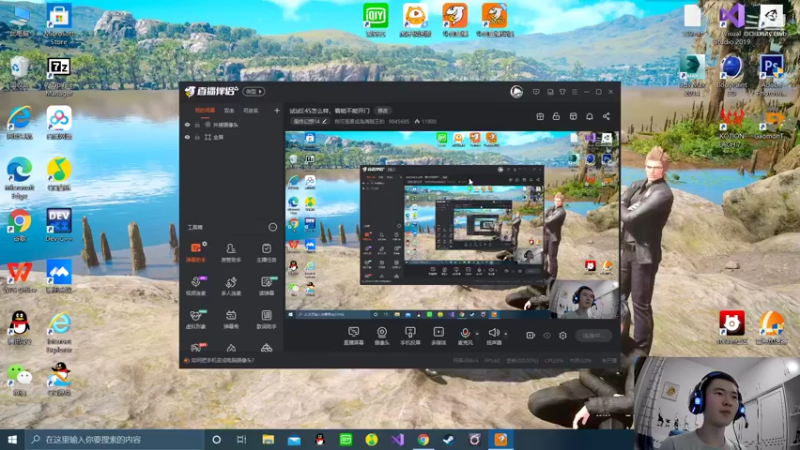Open the 房管助手 tool
The image size is (800, 450).
pyautogui.click(x=231, y=252)
